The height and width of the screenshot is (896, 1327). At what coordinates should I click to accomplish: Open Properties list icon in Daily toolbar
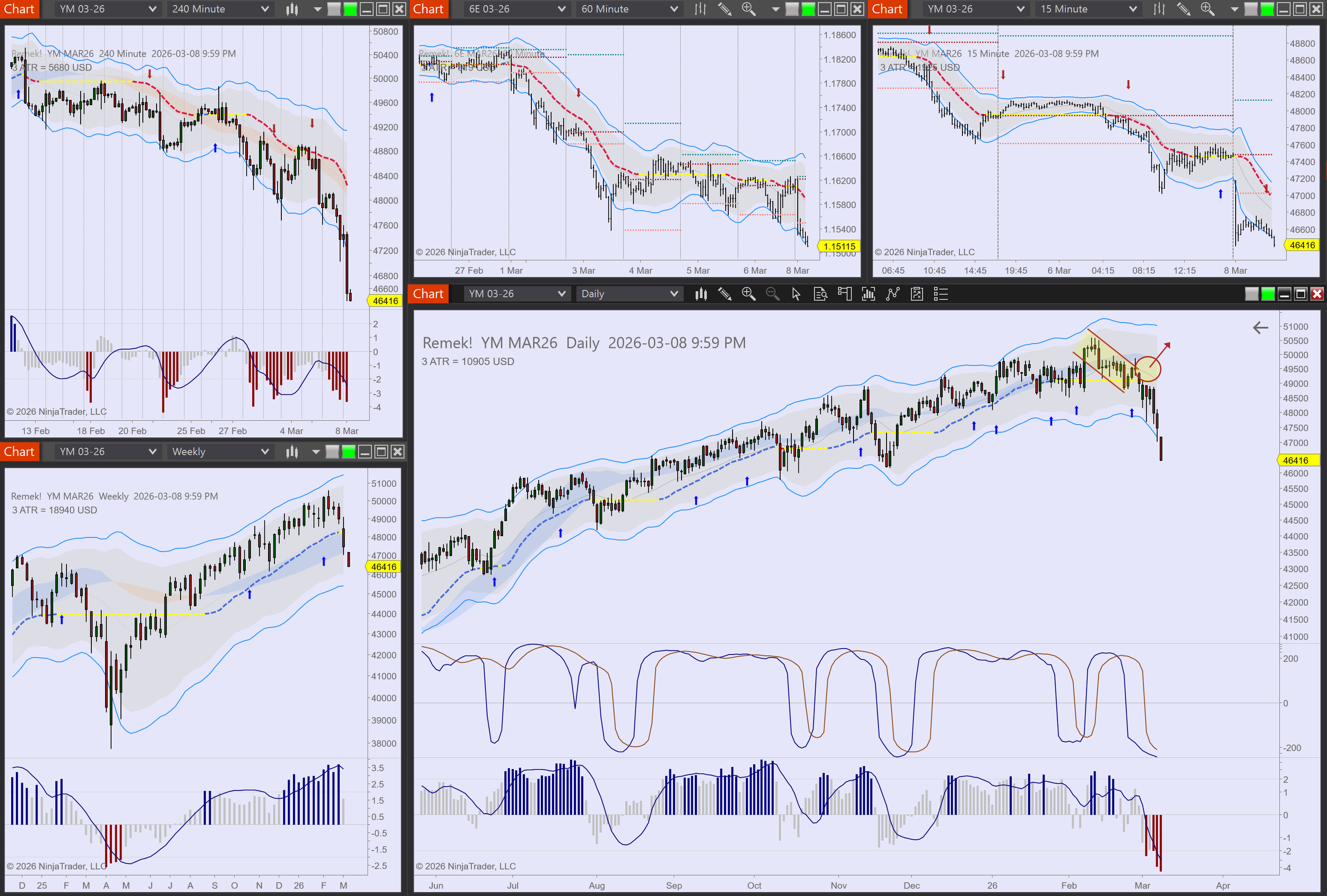tap(941, 294)
